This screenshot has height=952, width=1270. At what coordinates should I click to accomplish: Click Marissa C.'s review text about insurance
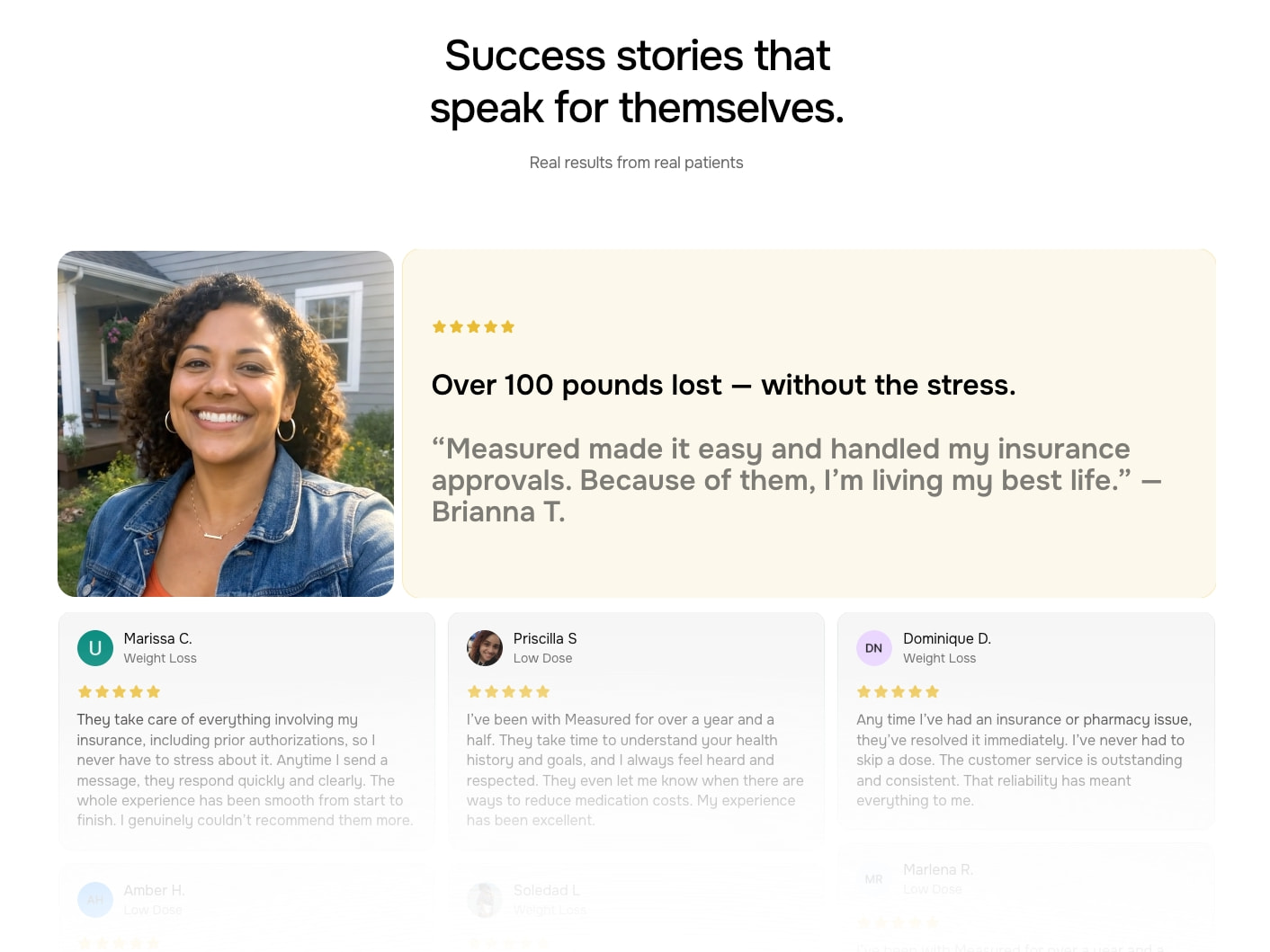[245, 770]
